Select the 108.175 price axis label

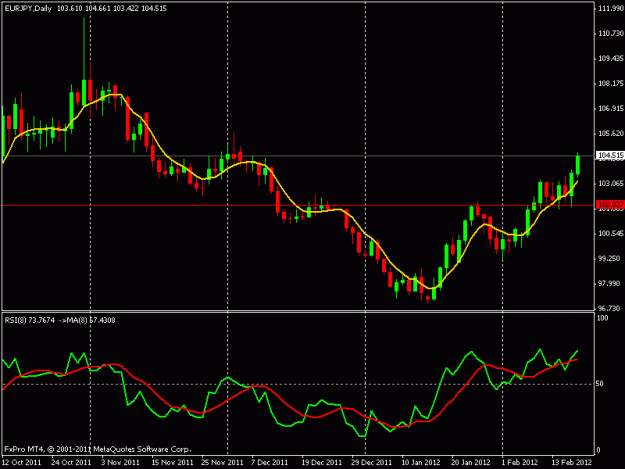[610, 83]
